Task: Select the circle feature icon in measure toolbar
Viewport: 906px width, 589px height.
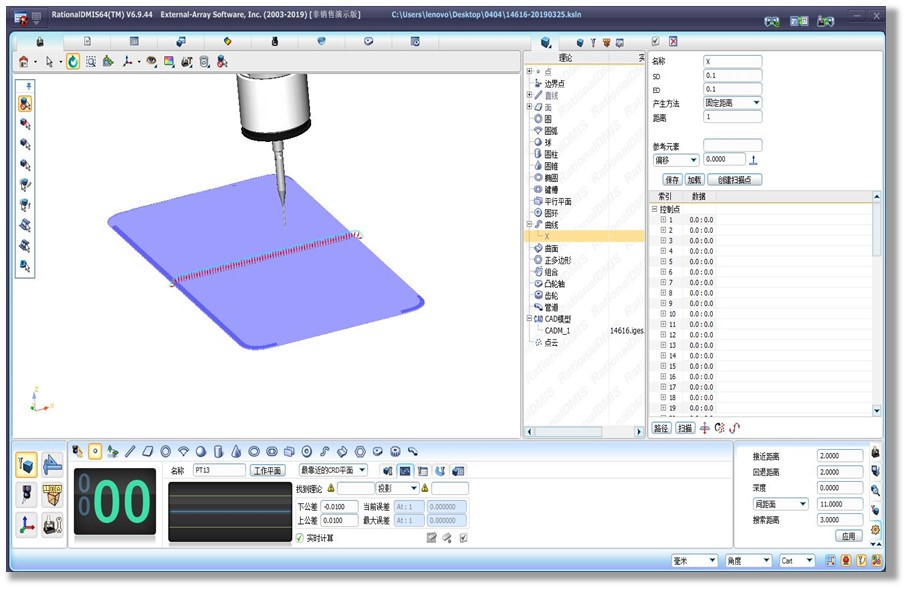Action: (164, 451)
